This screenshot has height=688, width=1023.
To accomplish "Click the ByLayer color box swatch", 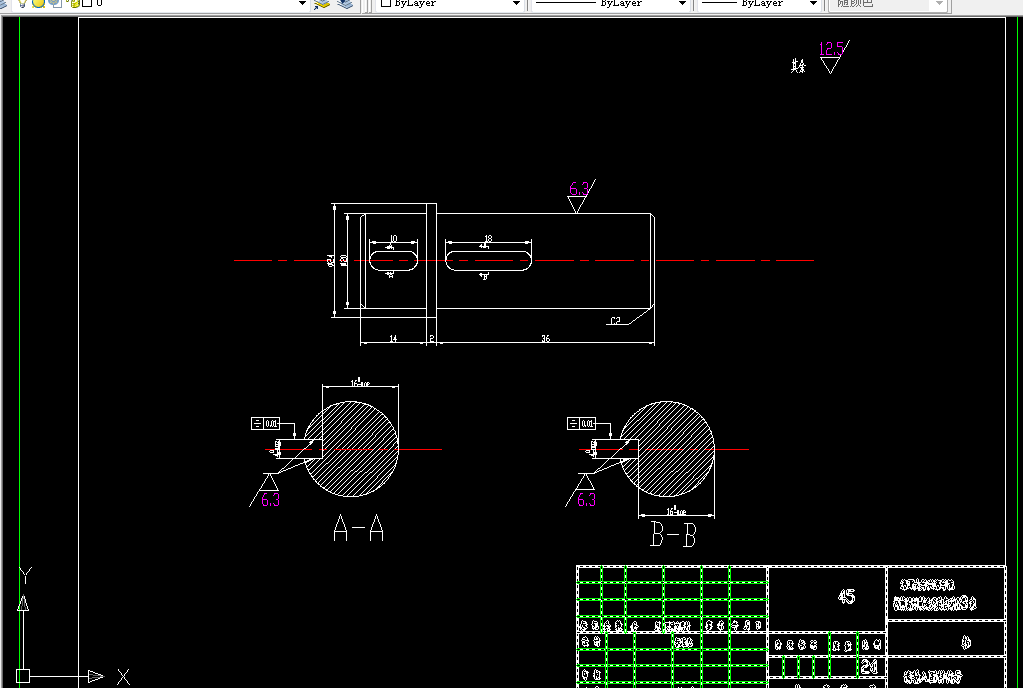I will point(386,3).
